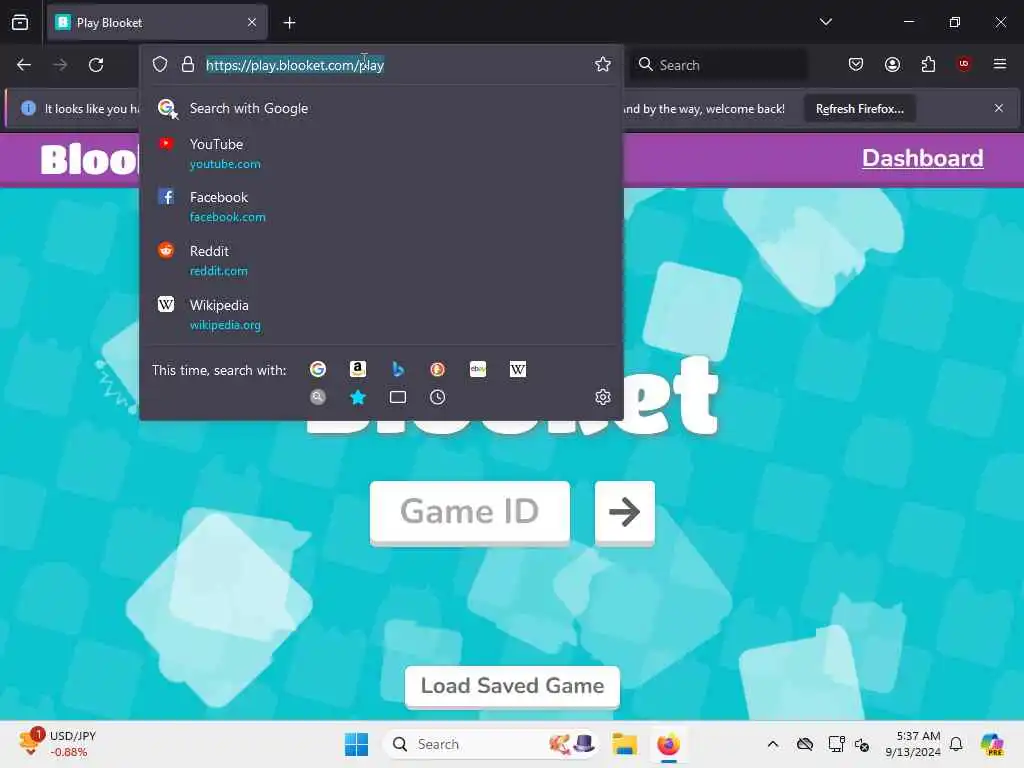The image size is (1024, 768).
Task: Search this time with DuckDuckGo icon
Action: pyautogui.click(x=438, y=370)
